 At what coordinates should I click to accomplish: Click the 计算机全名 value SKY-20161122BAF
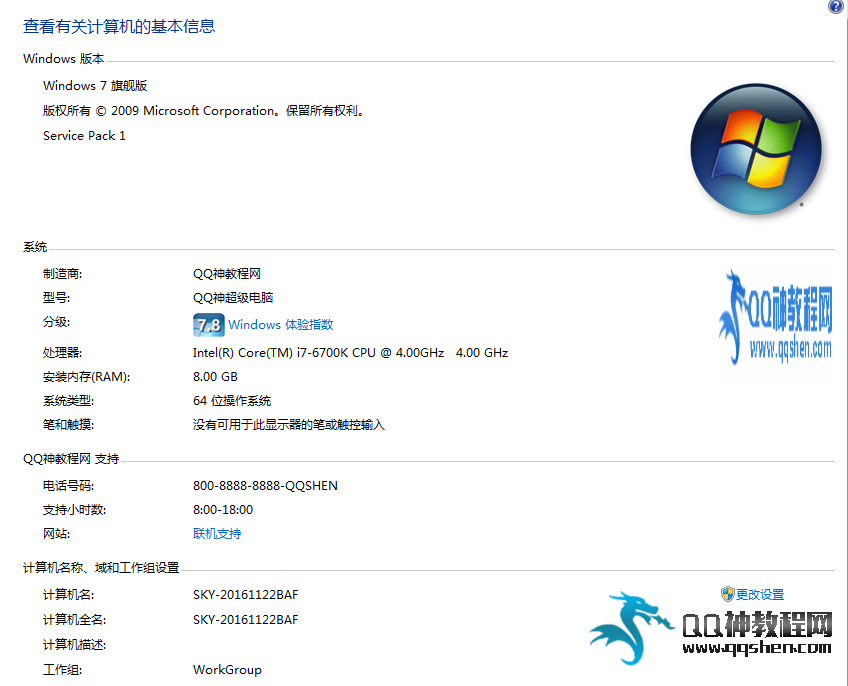coord(246,620)
